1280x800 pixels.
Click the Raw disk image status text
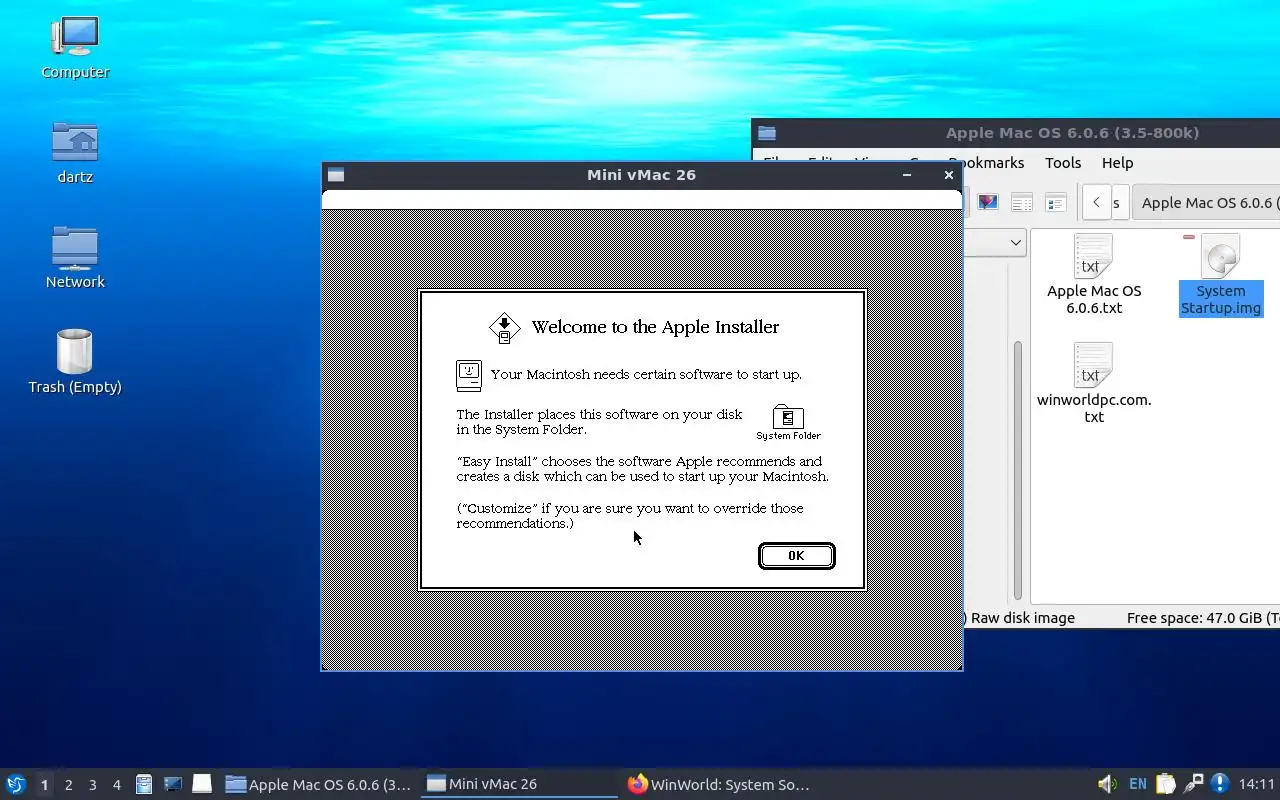click(x=1022, y=618)
